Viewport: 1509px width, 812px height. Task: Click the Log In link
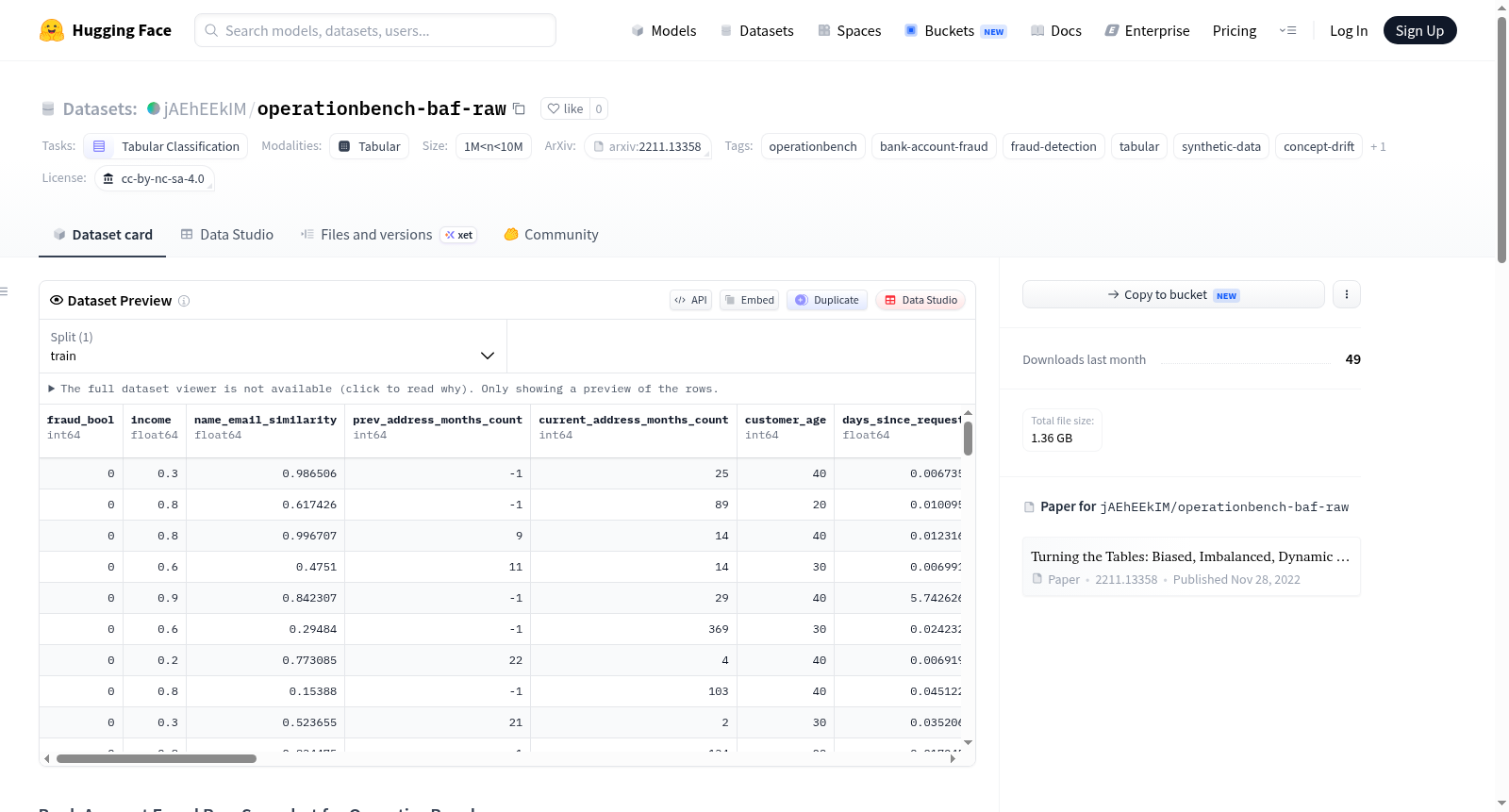[x=1349, y=30]
